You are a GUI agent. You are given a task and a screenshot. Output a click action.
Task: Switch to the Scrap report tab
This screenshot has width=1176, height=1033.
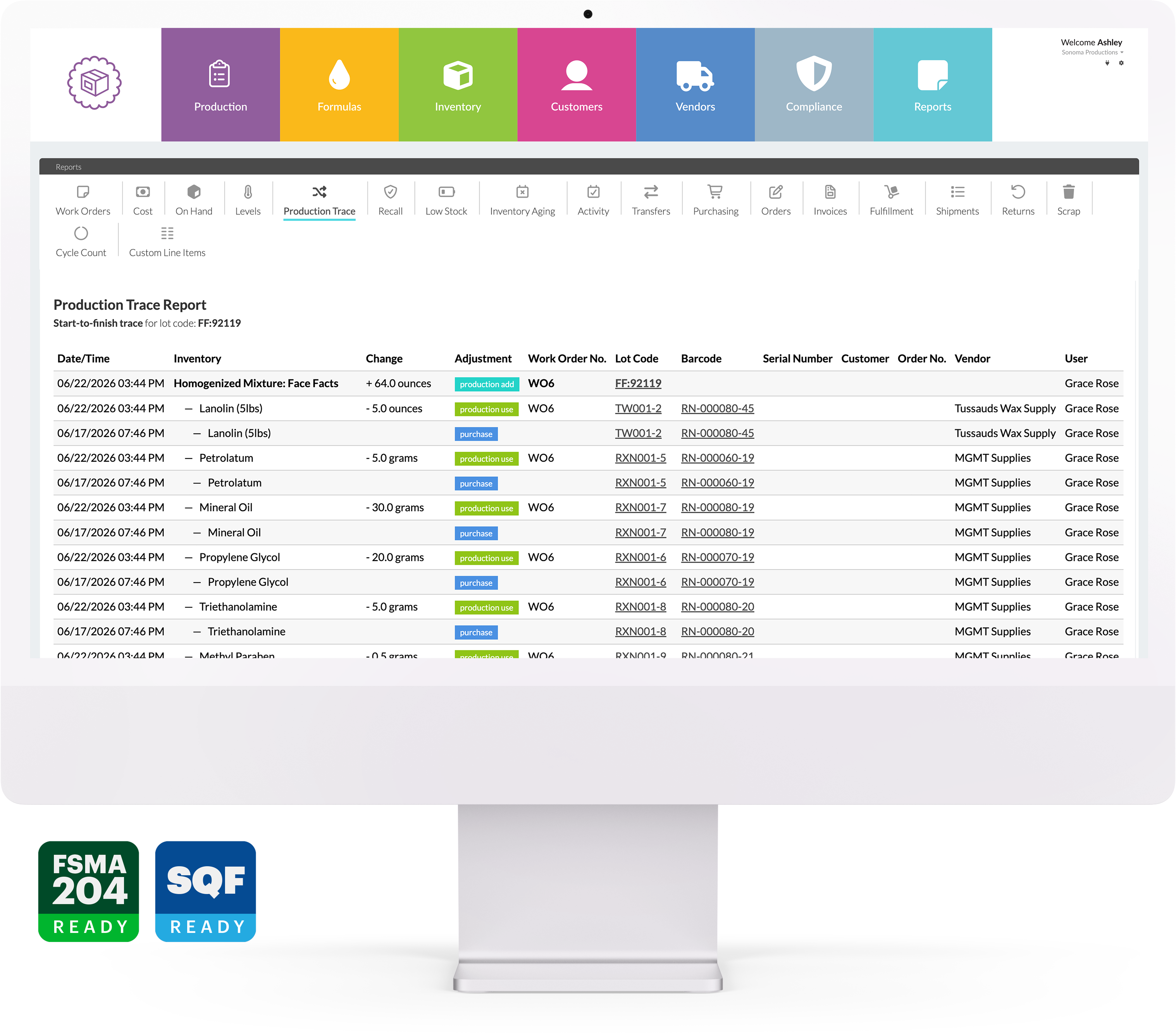pyautogui.click(x=1068, y=200)
